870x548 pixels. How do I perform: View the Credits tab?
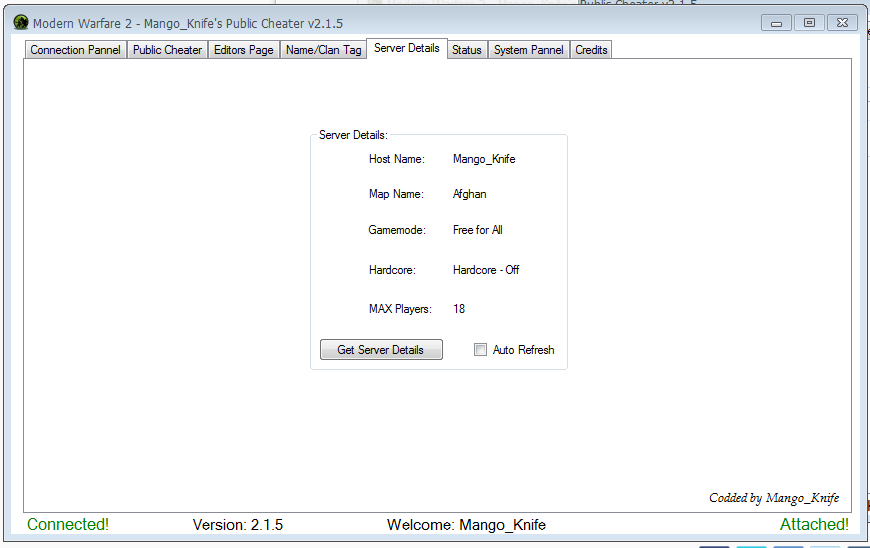[x=591, y=50]
